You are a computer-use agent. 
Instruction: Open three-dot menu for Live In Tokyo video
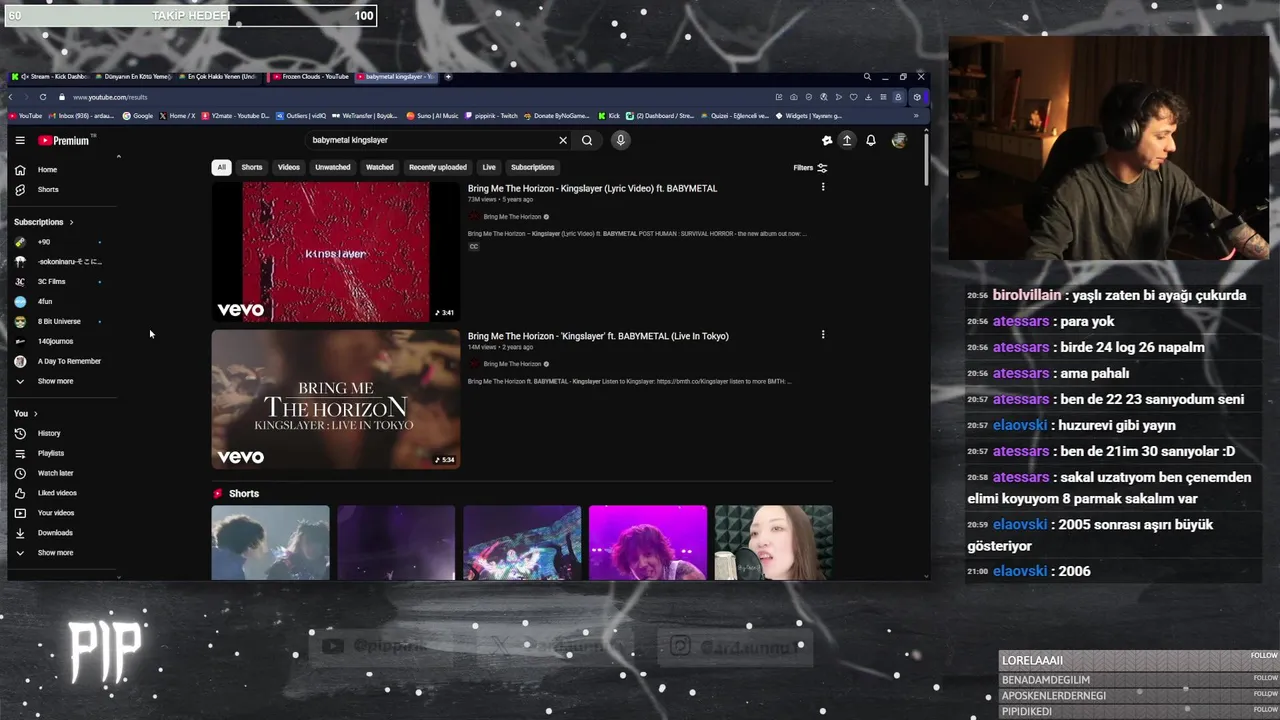(x=823, y=335)
